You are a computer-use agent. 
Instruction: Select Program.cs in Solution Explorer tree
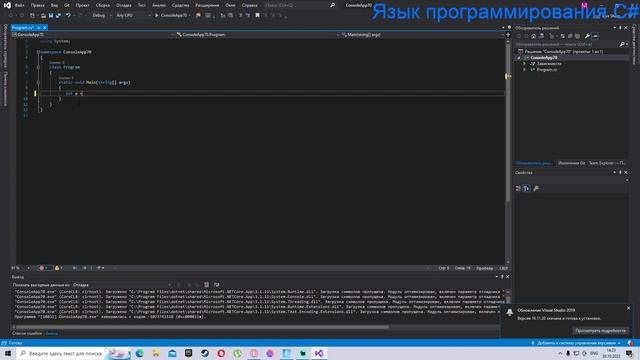(547, 70)
